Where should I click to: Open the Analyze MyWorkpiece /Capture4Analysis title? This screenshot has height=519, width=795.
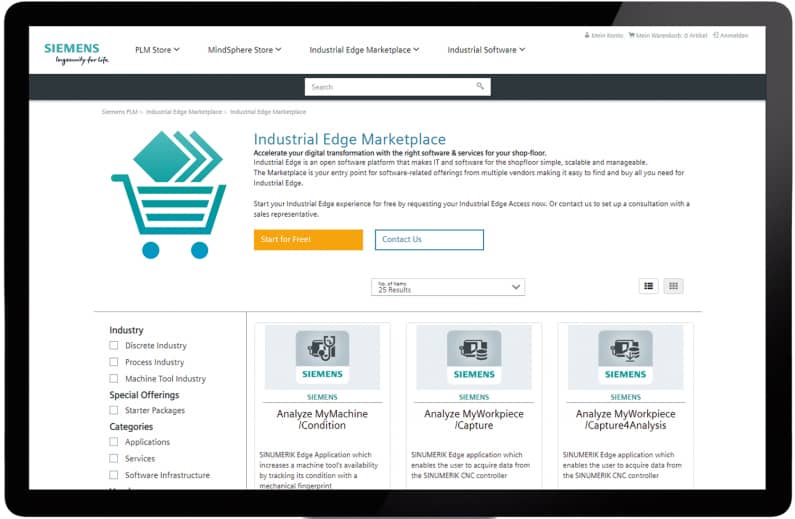pyautogui.click(x=625, y=420)
